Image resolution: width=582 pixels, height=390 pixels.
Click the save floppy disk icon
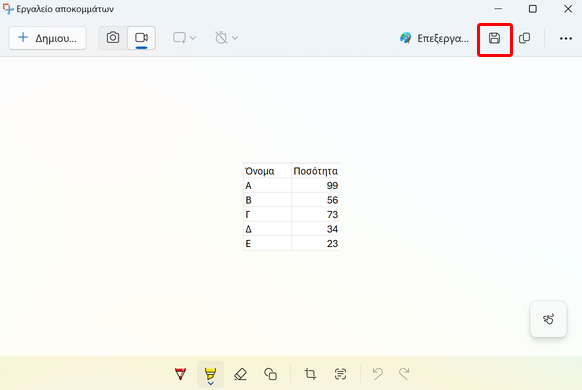pyautogui.click(x=494, y=38)
